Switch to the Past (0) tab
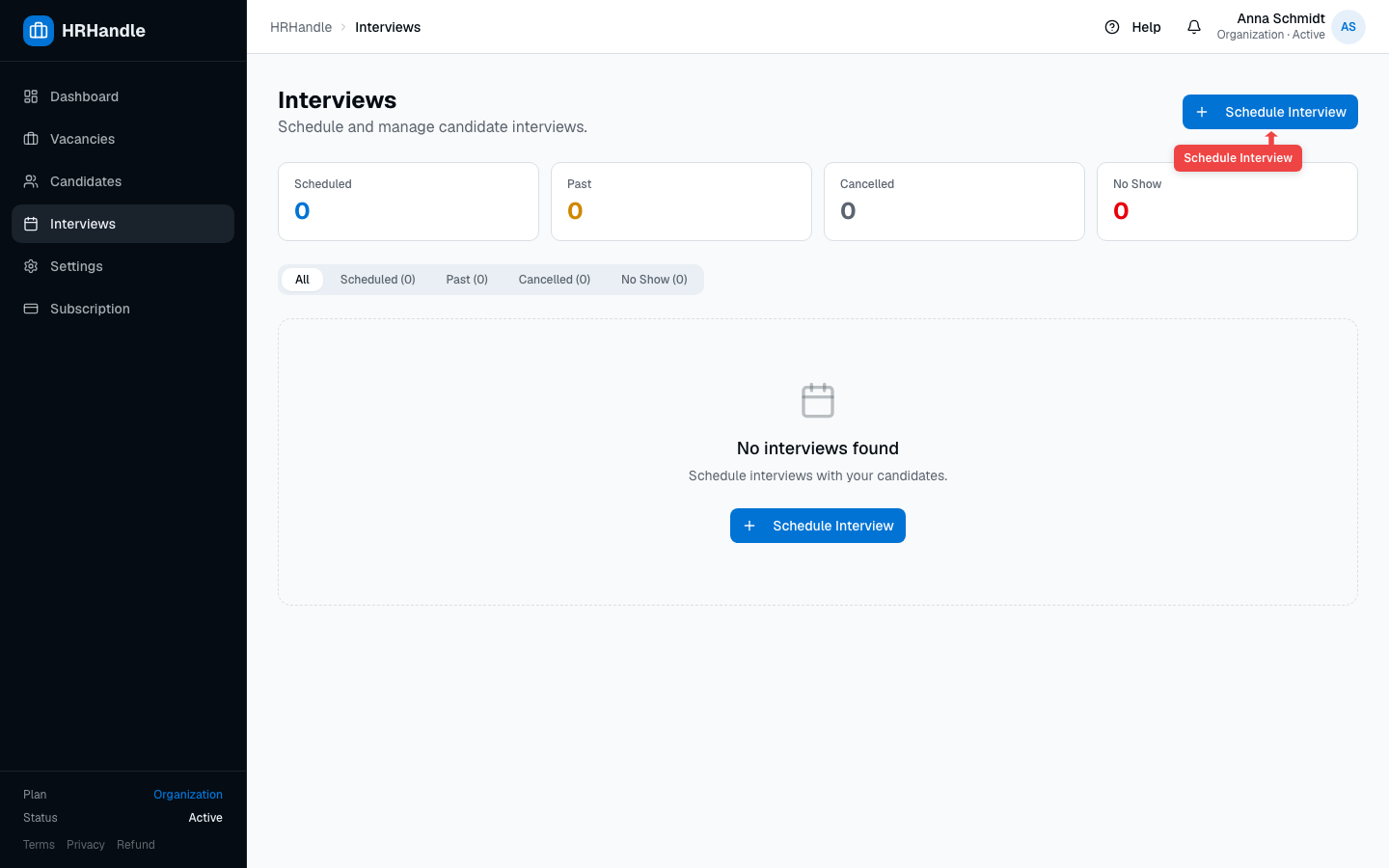The height and width of the screenshot is (868, 1389). point(467,280)
